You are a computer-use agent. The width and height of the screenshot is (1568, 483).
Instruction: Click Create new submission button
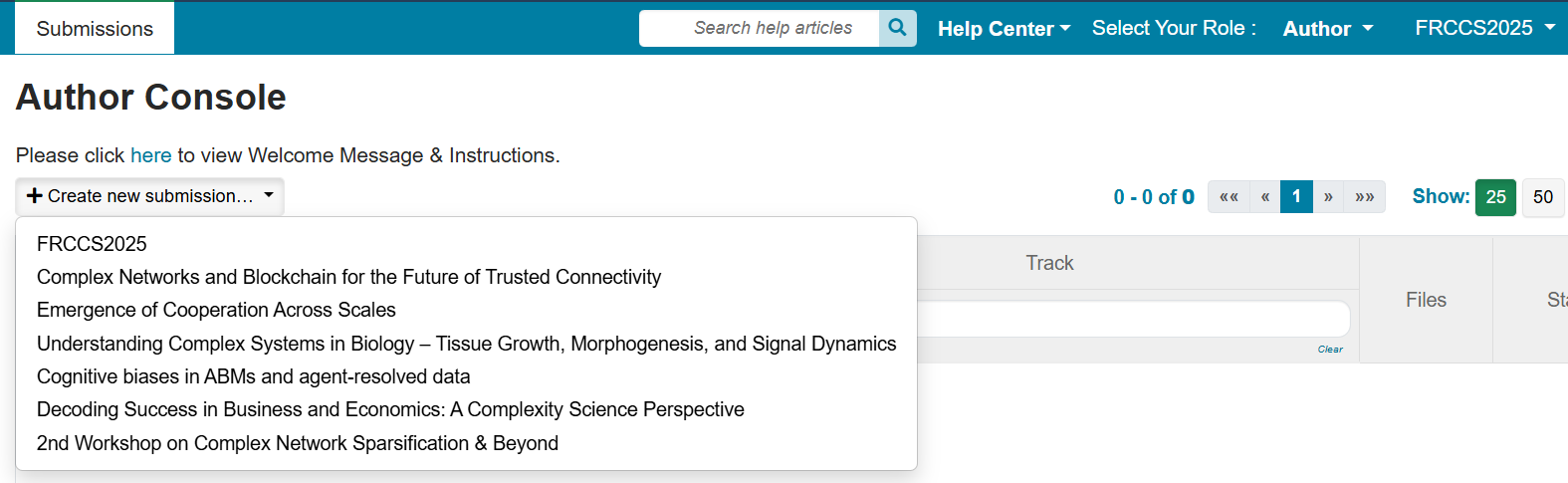pos(150,196)
